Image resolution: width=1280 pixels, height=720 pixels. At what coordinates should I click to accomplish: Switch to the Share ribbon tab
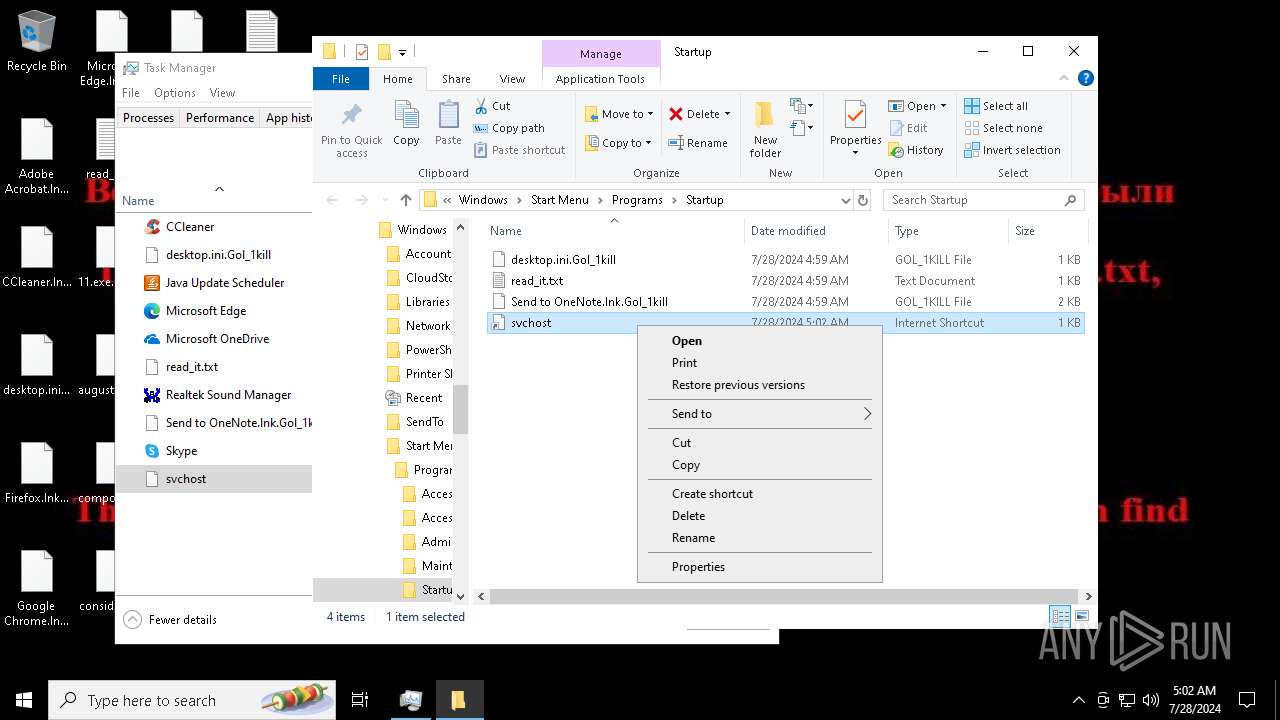(456, 79)
